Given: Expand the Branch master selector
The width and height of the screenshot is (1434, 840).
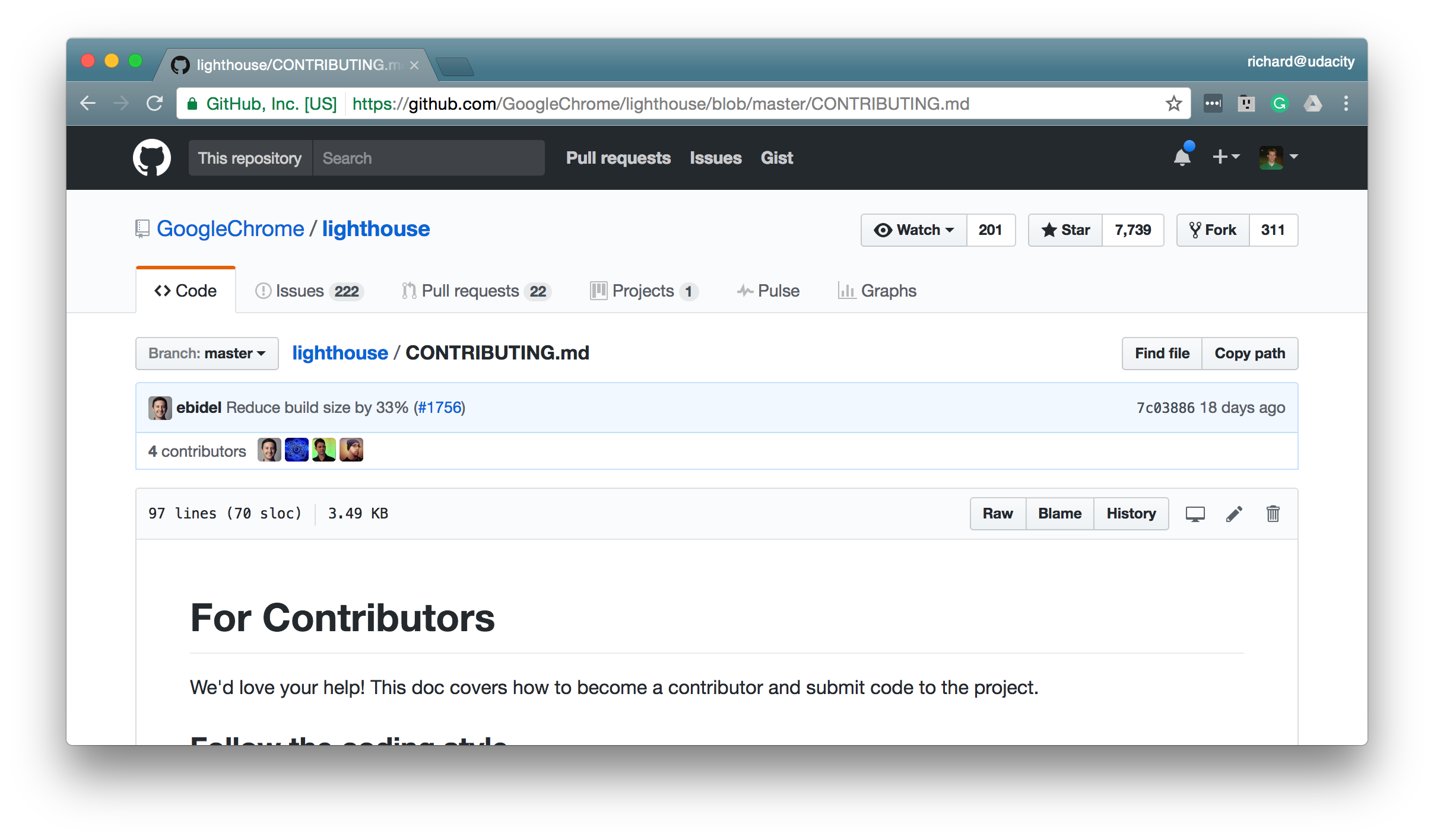Looking at the screenshot, I should (x=207, y=353).
